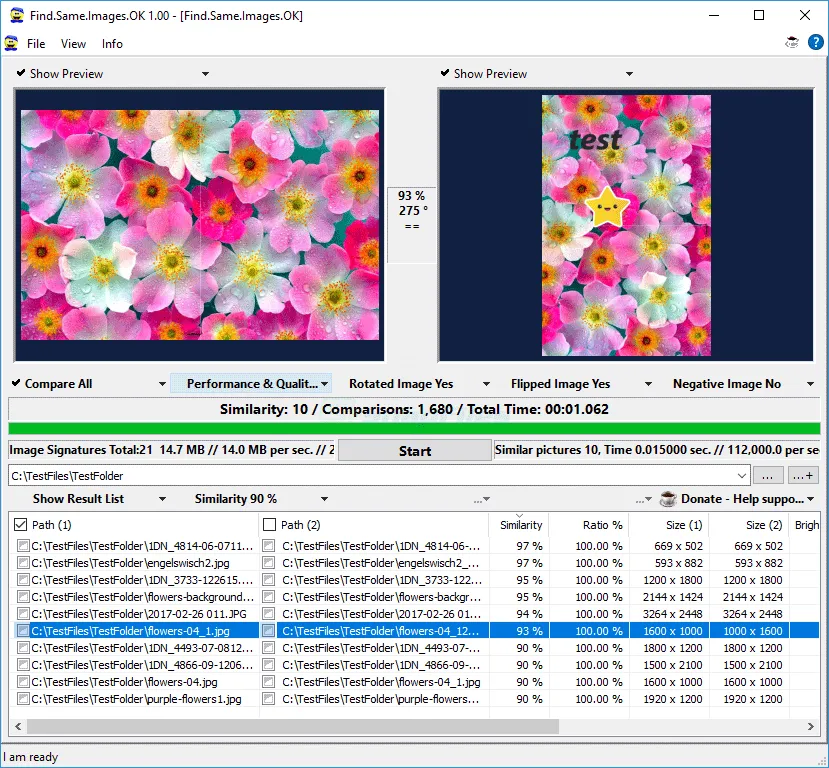Click the blue help question mark icon
This screenshot has width=829, height=768.
[815, 42]
